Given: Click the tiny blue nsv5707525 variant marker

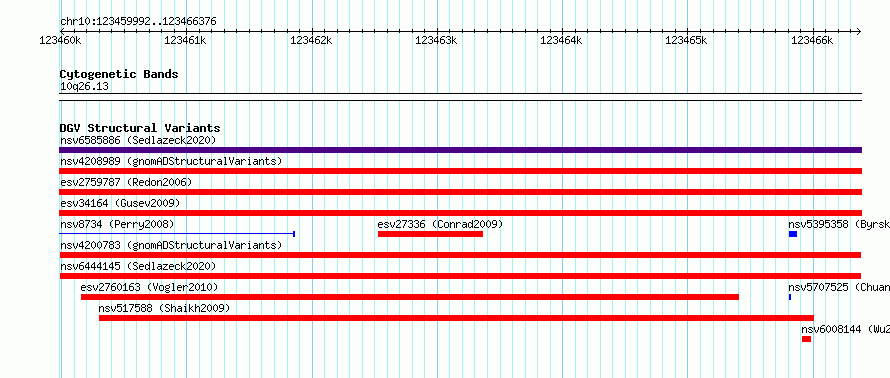Looking at the screenshot, I should [790, 297].
